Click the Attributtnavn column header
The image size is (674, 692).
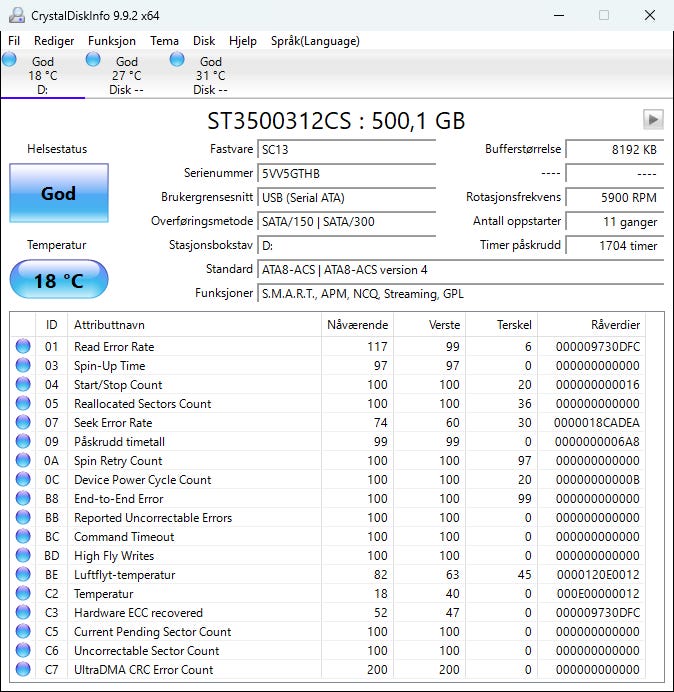coord(194,325)
